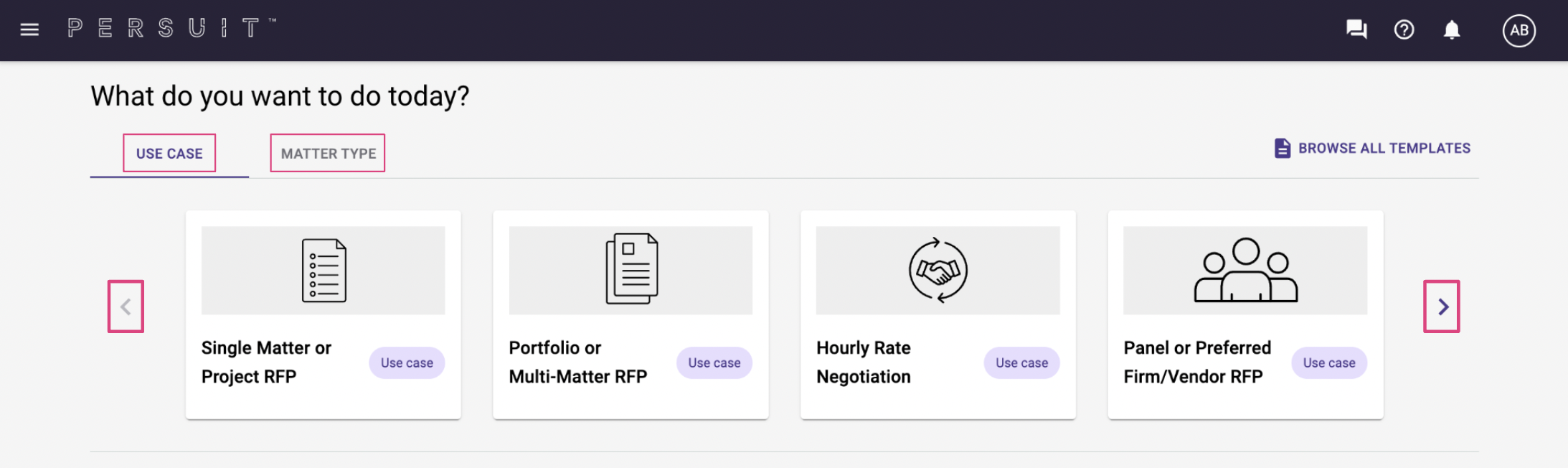Open the AB user avatar menu
The height and width of the screenshot is (468, 1568).
(1519, 30)
